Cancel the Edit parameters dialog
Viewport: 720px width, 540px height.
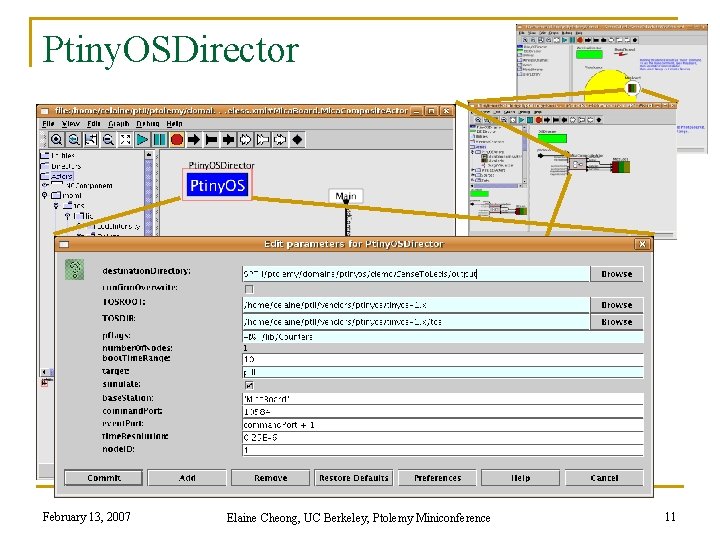click(x=604, y=478)
